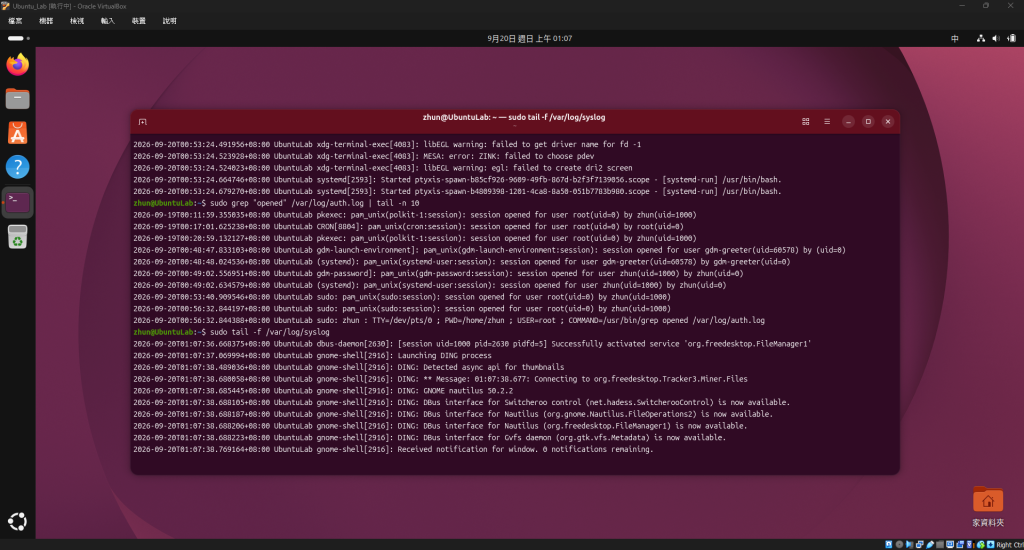The width and height of the screenshot is (1024, 550).
Task: Open the 輸入 menu in VirtualBox
Action: coord(108,21)
